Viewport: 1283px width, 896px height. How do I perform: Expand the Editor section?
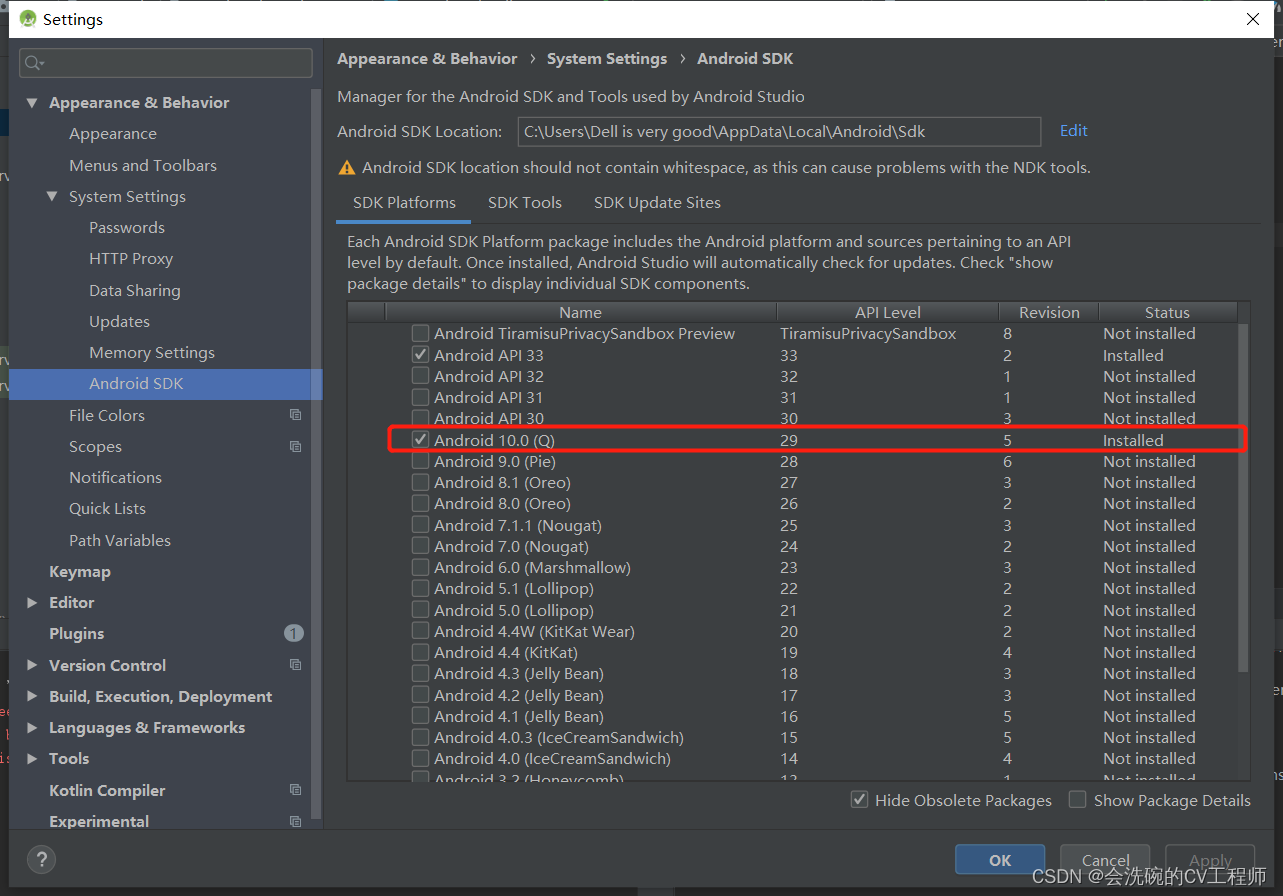pos(32,602)
